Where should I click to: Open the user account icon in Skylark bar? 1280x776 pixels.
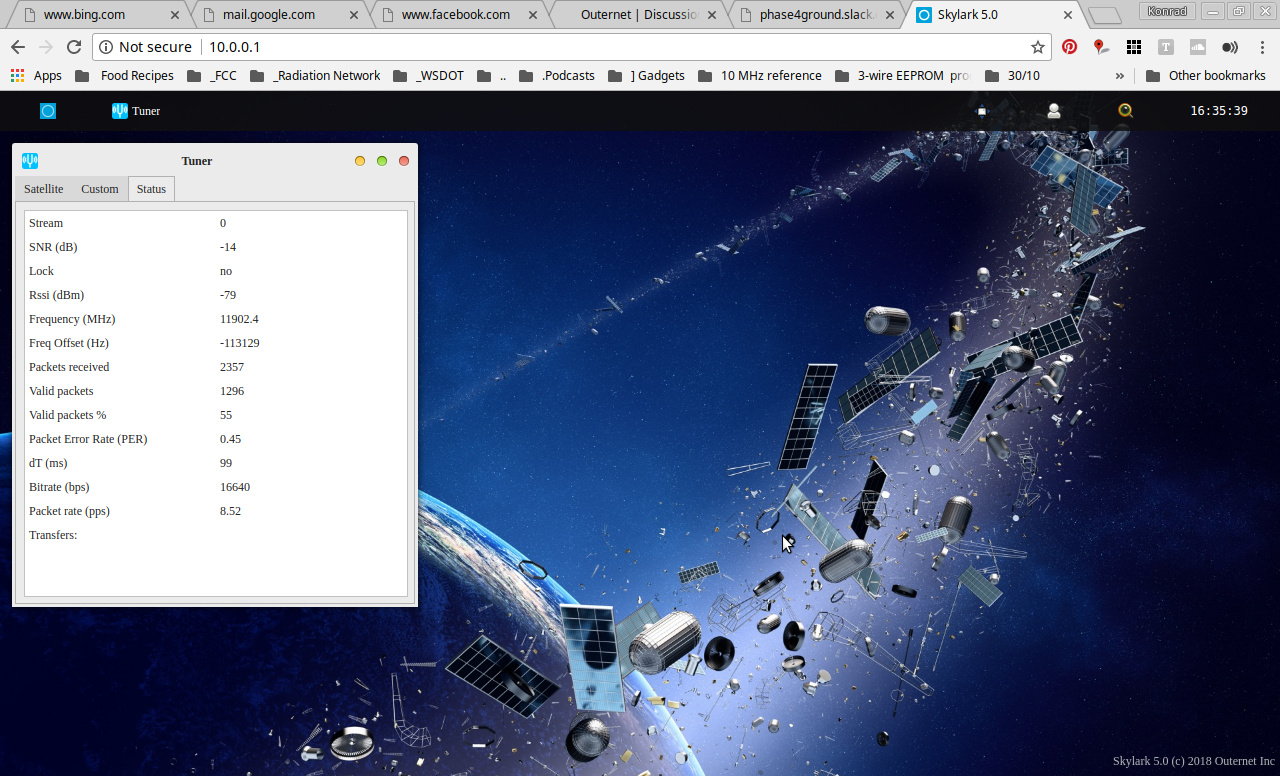pos(1054,111)
